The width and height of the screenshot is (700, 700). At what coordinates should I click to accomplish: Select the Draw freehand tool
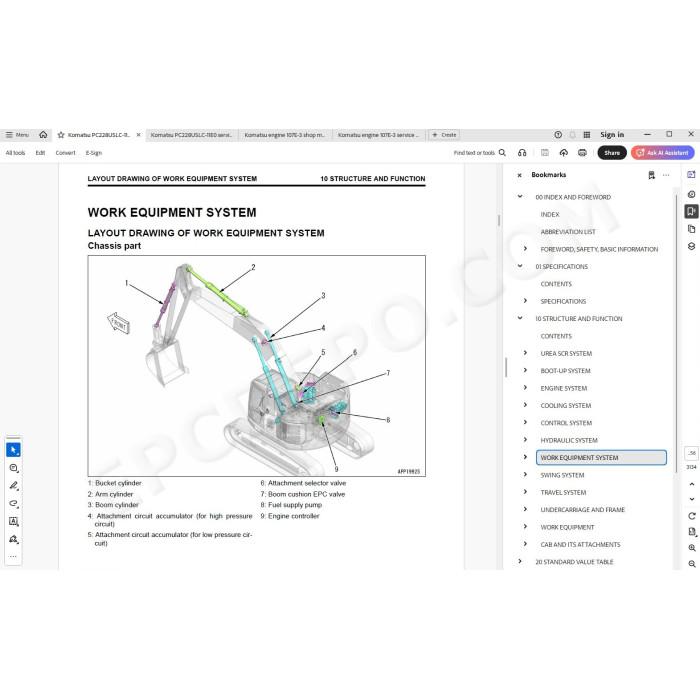coord(13,503)
